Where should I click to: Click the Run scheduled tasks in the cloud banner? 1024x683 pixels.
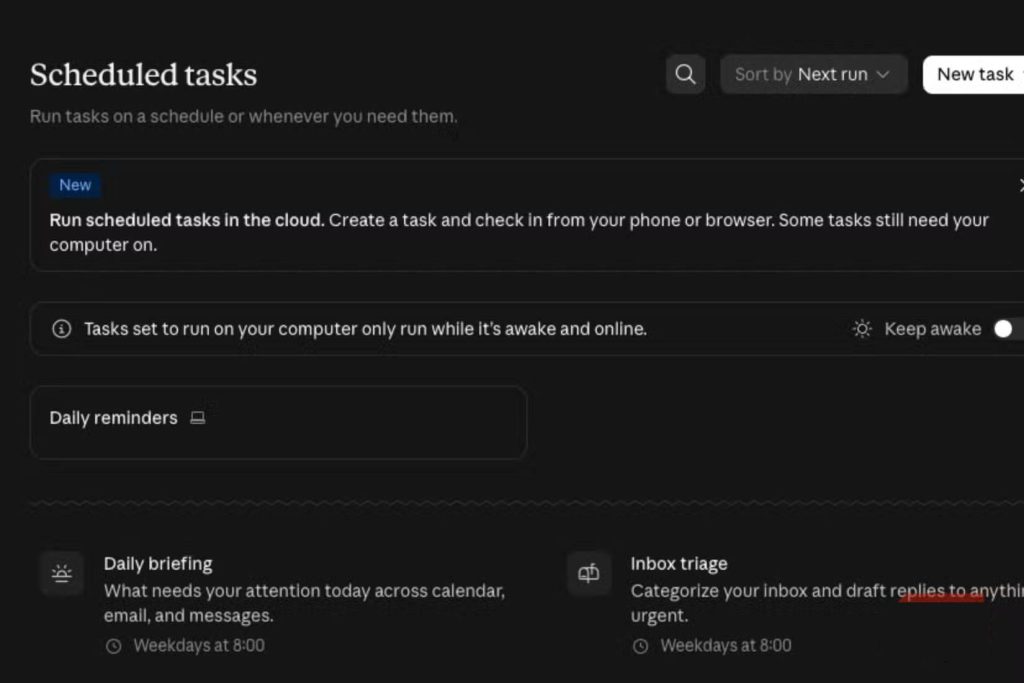pos(527,215)
